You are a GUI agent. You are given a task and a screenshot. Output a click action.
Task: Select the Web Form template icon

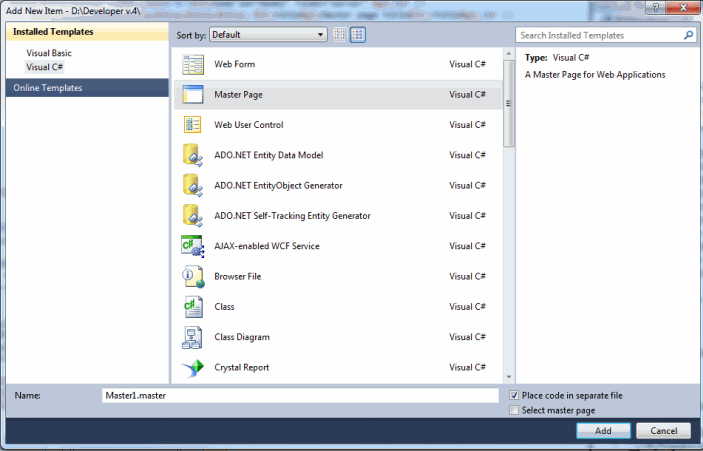193,65
